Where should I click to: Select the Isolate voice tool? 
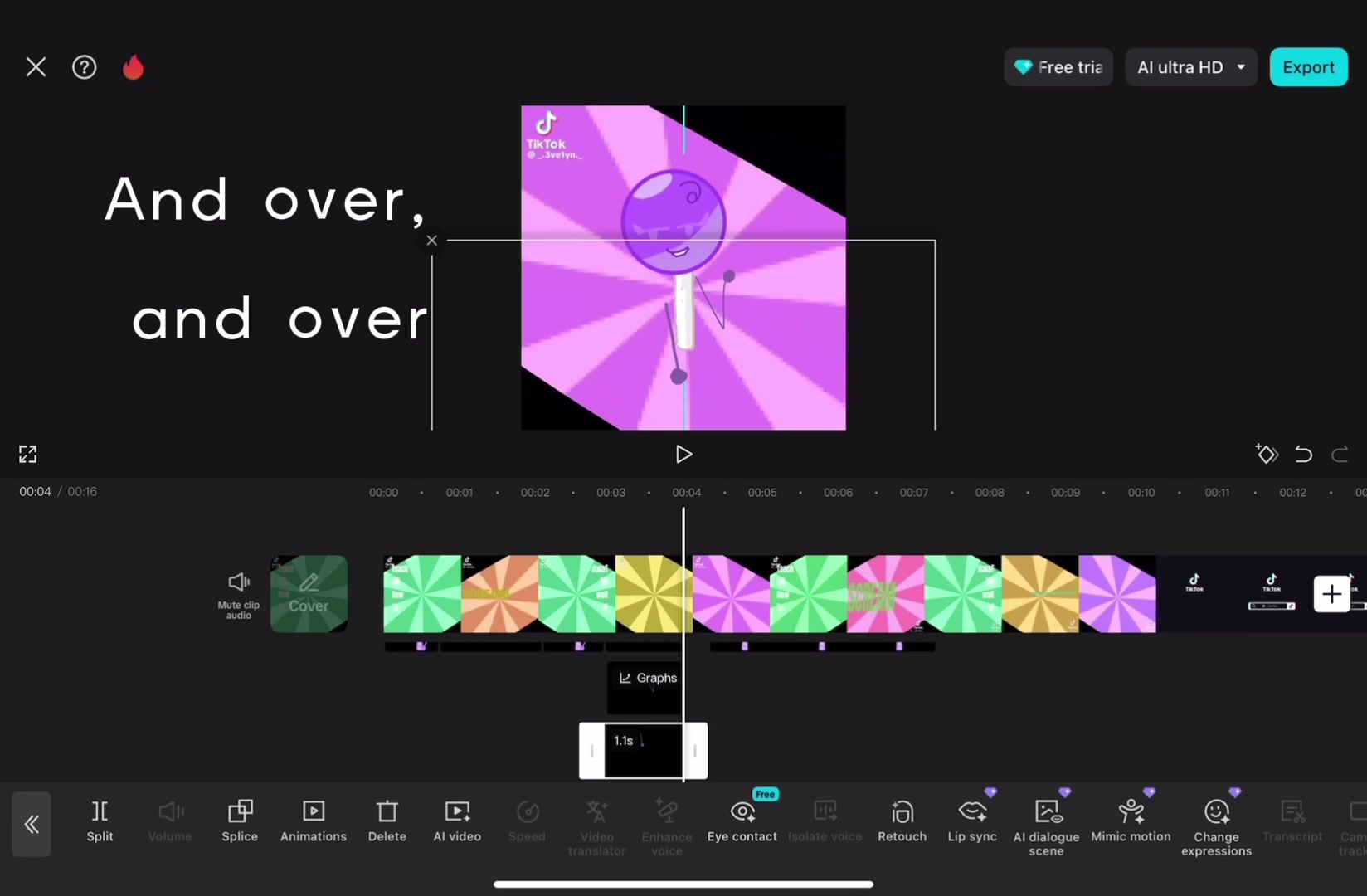825,821
